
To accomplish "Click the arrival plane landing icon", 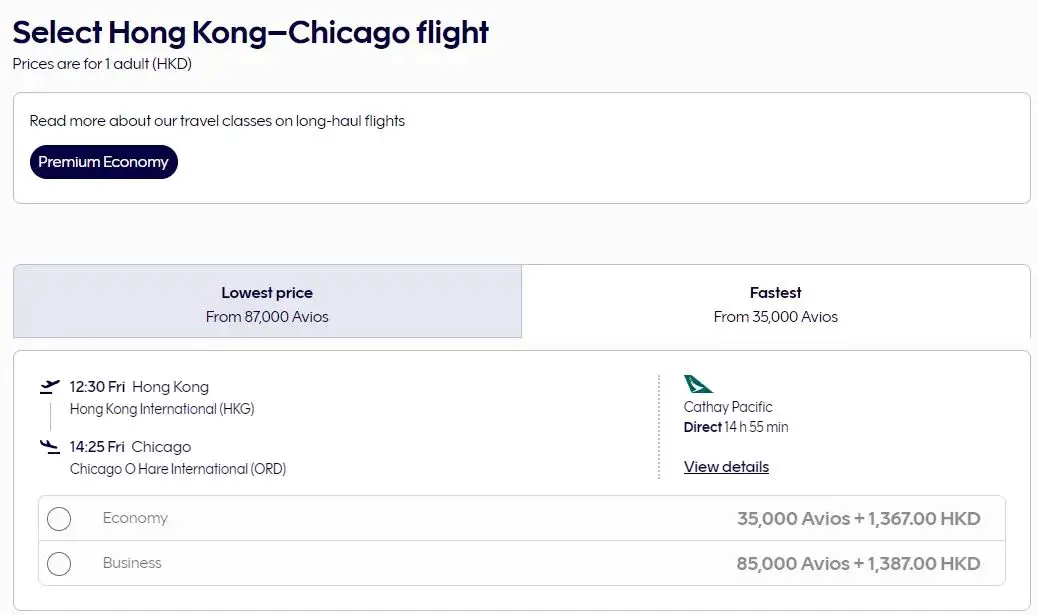I will click(50, 446).
